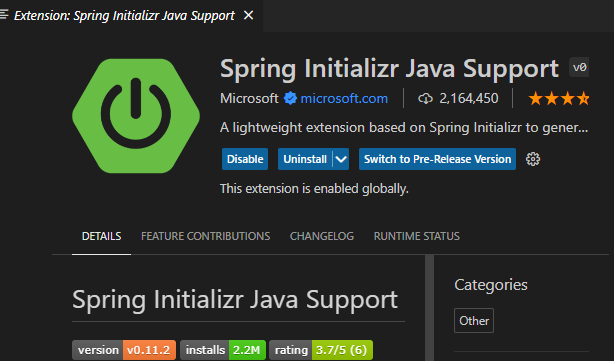
Task: Click the version v0.11.2 badge
Action: coord(124,350)
